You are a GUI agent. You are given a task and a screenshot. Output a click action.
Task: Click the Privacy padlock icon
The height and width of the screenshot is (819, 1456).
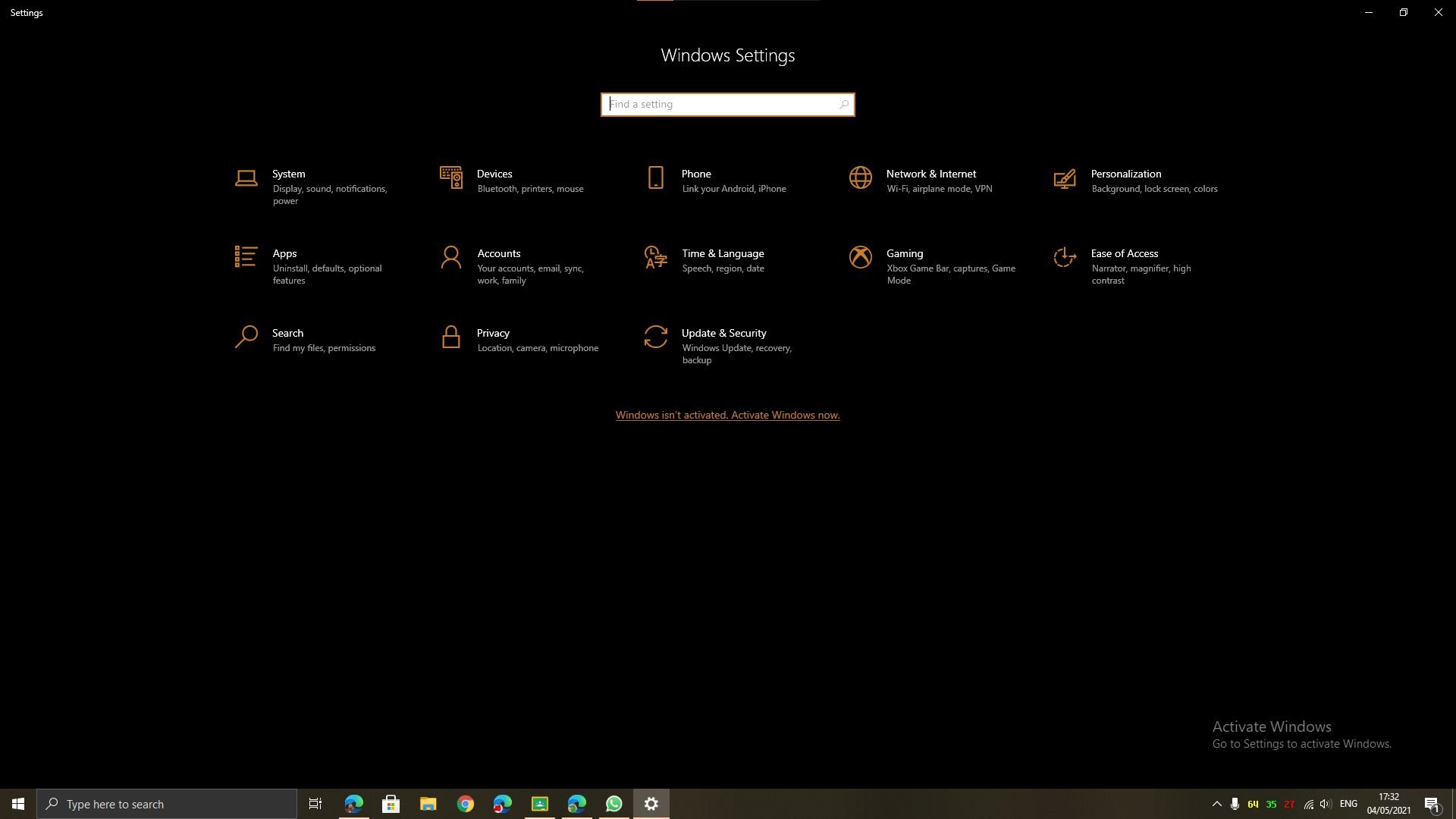(x=451, y=337)
